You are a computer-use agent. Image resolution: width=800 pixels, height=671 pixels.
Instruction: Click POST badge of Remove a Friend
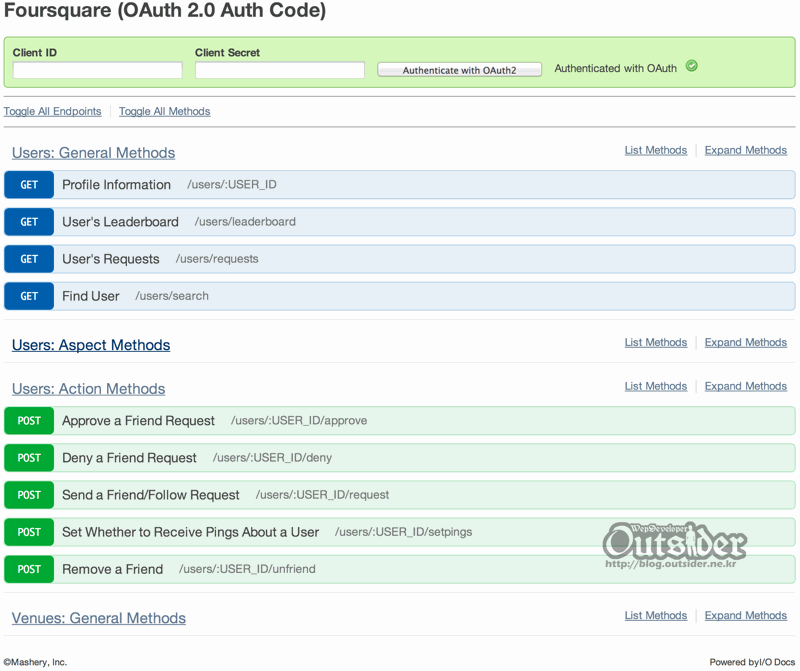(x=29, y=569)
